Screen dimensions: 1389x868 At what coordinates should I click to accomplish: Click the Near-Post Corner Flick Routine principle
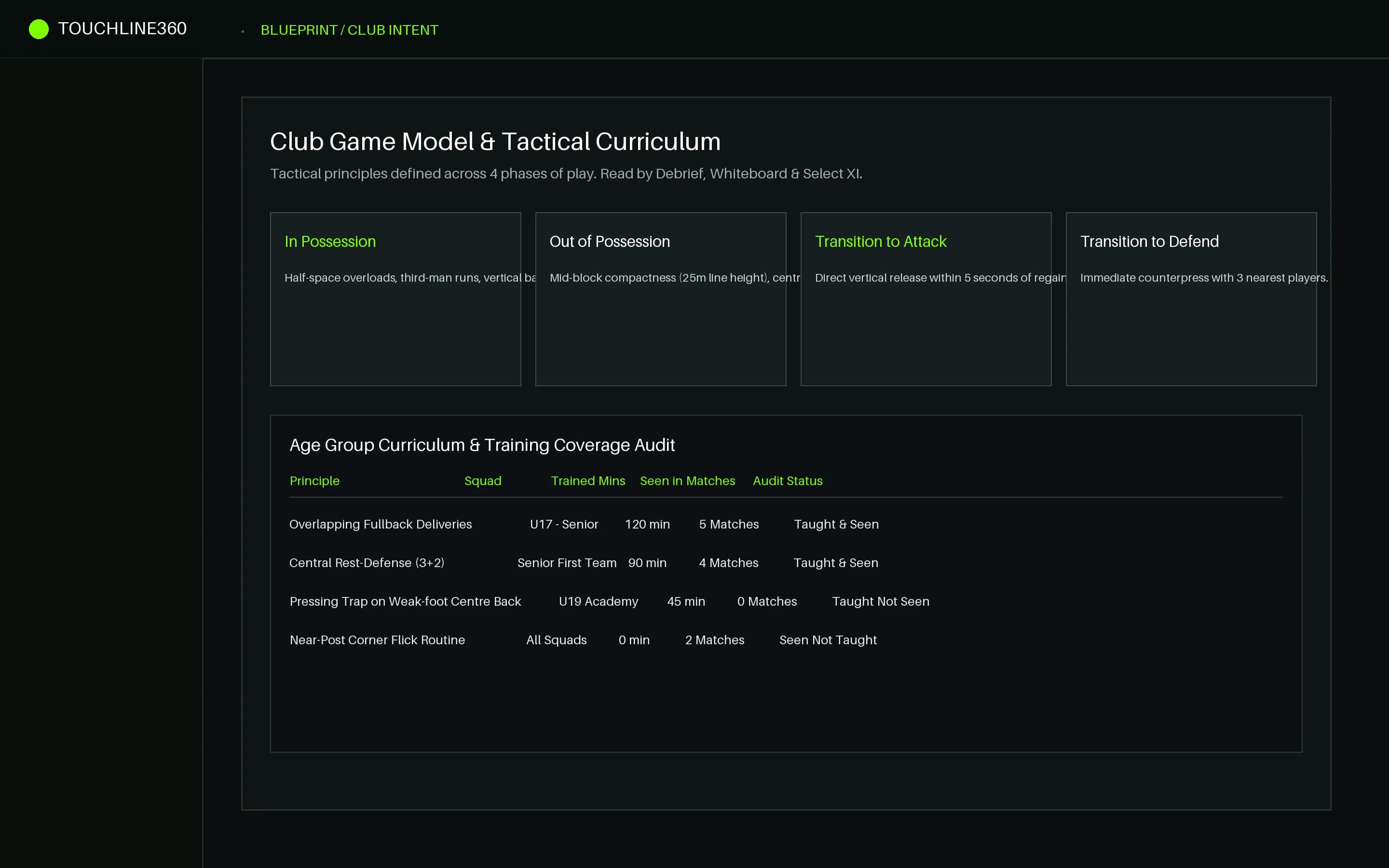pos(377,639)
